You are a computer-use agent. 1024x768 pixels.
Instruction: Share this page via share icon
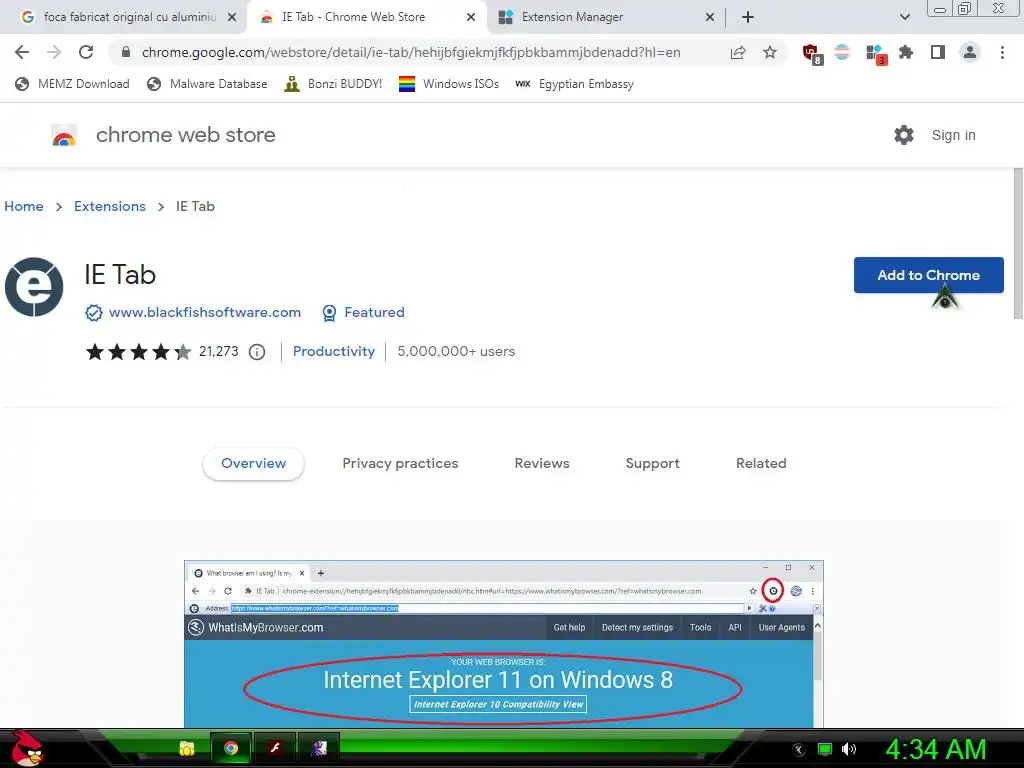click(x=738, y=52)
